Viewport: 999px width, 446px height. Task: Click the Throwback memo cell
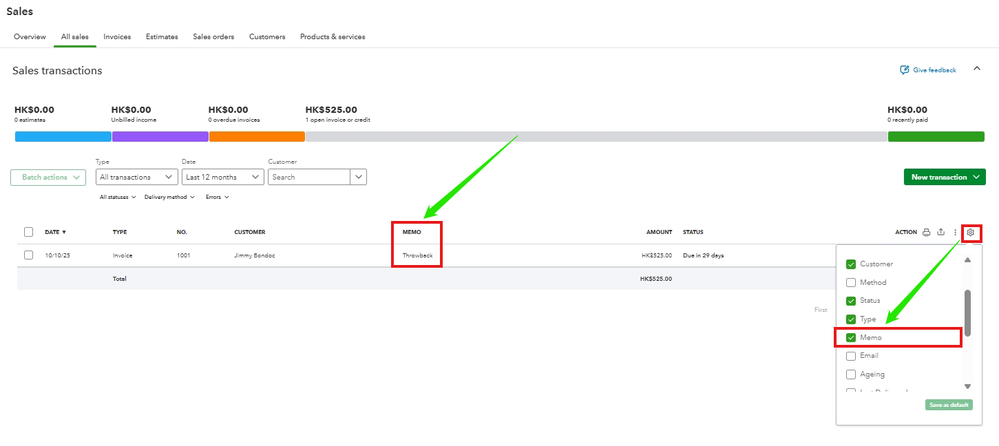[417, 255]
